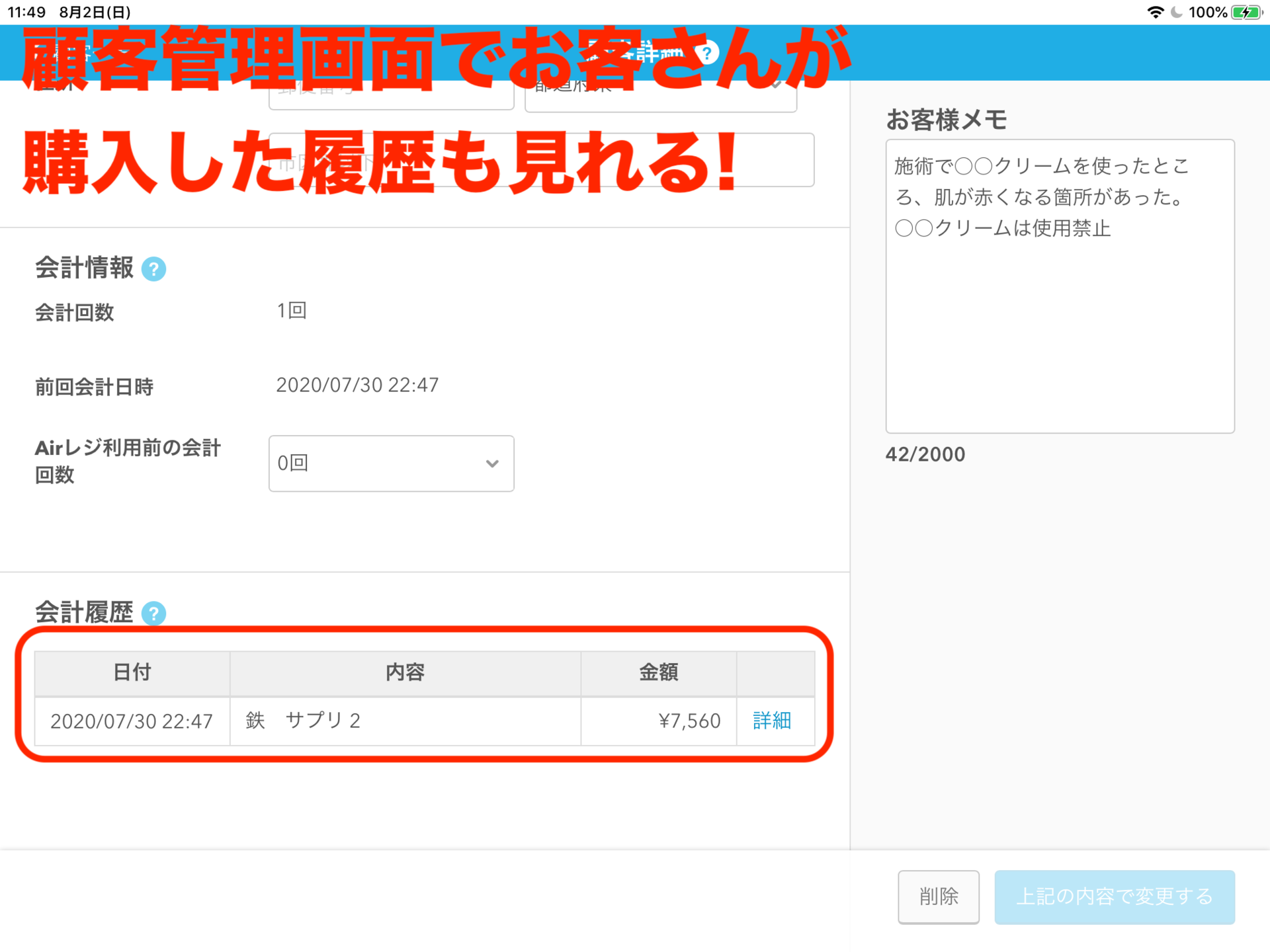Select 鉄 サプリ 2 content cell
The image size is (1270, 952).
point(405,721)
